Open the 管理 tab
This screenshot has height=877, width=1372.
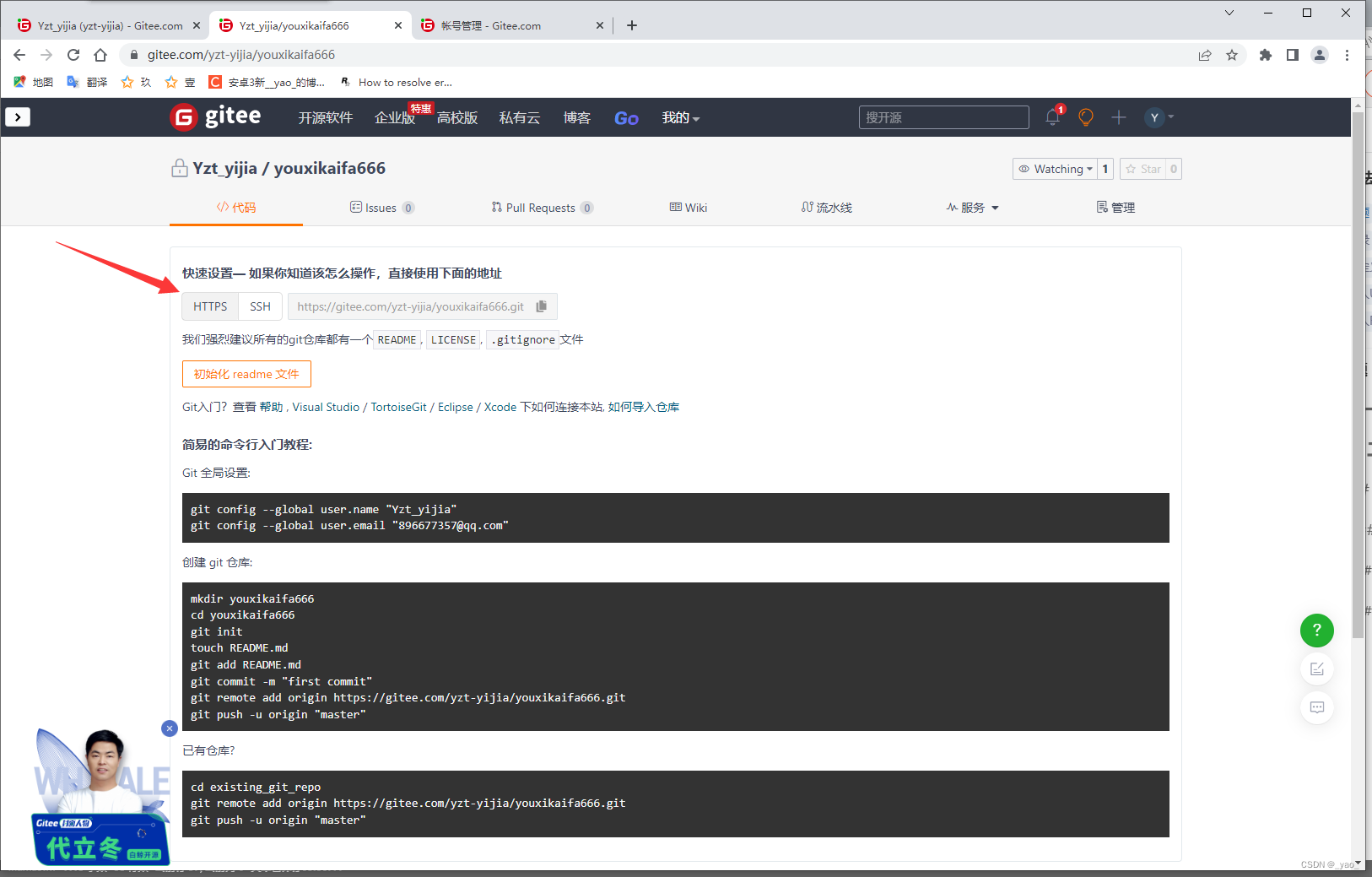(1115, 208)
